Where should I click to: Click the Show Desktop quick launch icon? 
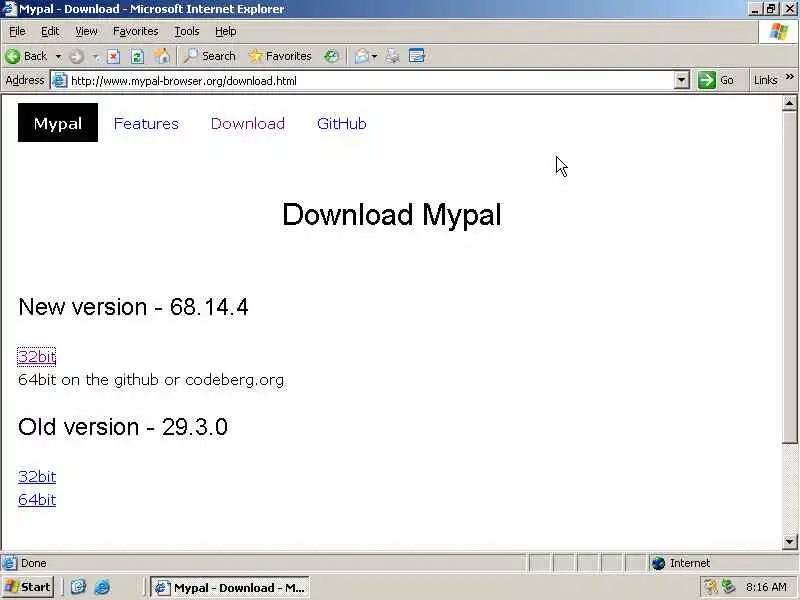point(78,587)
